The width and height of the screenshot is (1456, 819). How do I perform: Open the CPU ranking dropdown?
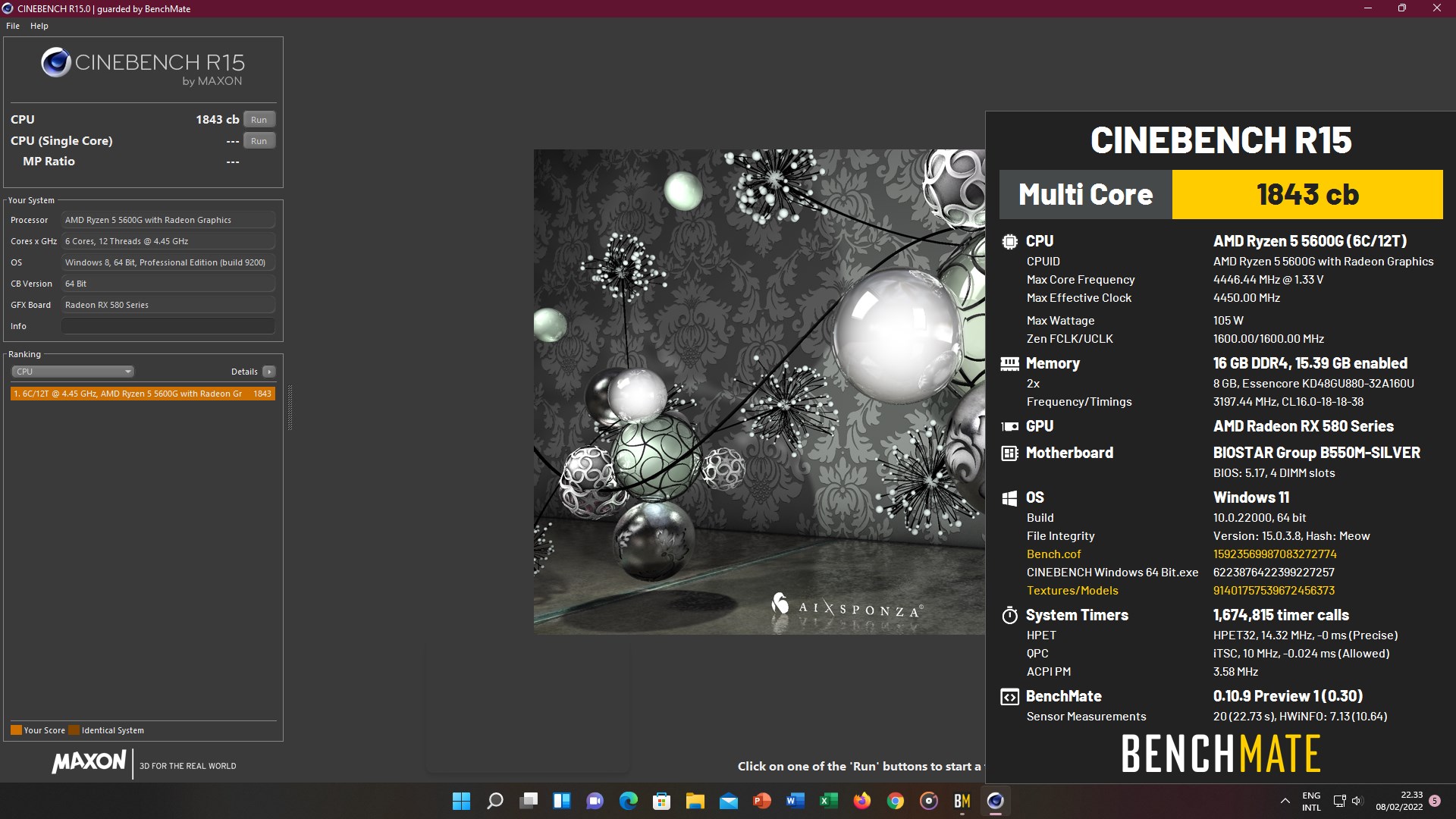coord(73,372)
